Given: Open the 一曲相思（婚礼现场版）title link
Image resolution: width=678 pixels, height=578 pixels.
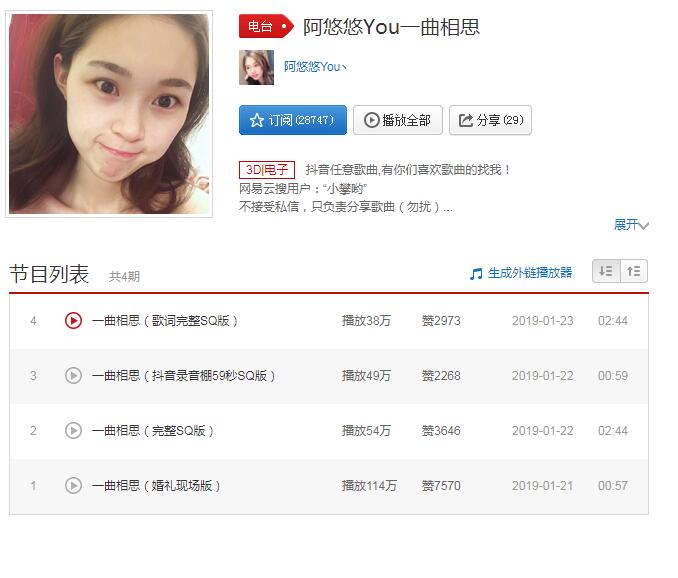Looking at the screenshot, I should click(x=156, y=486).
